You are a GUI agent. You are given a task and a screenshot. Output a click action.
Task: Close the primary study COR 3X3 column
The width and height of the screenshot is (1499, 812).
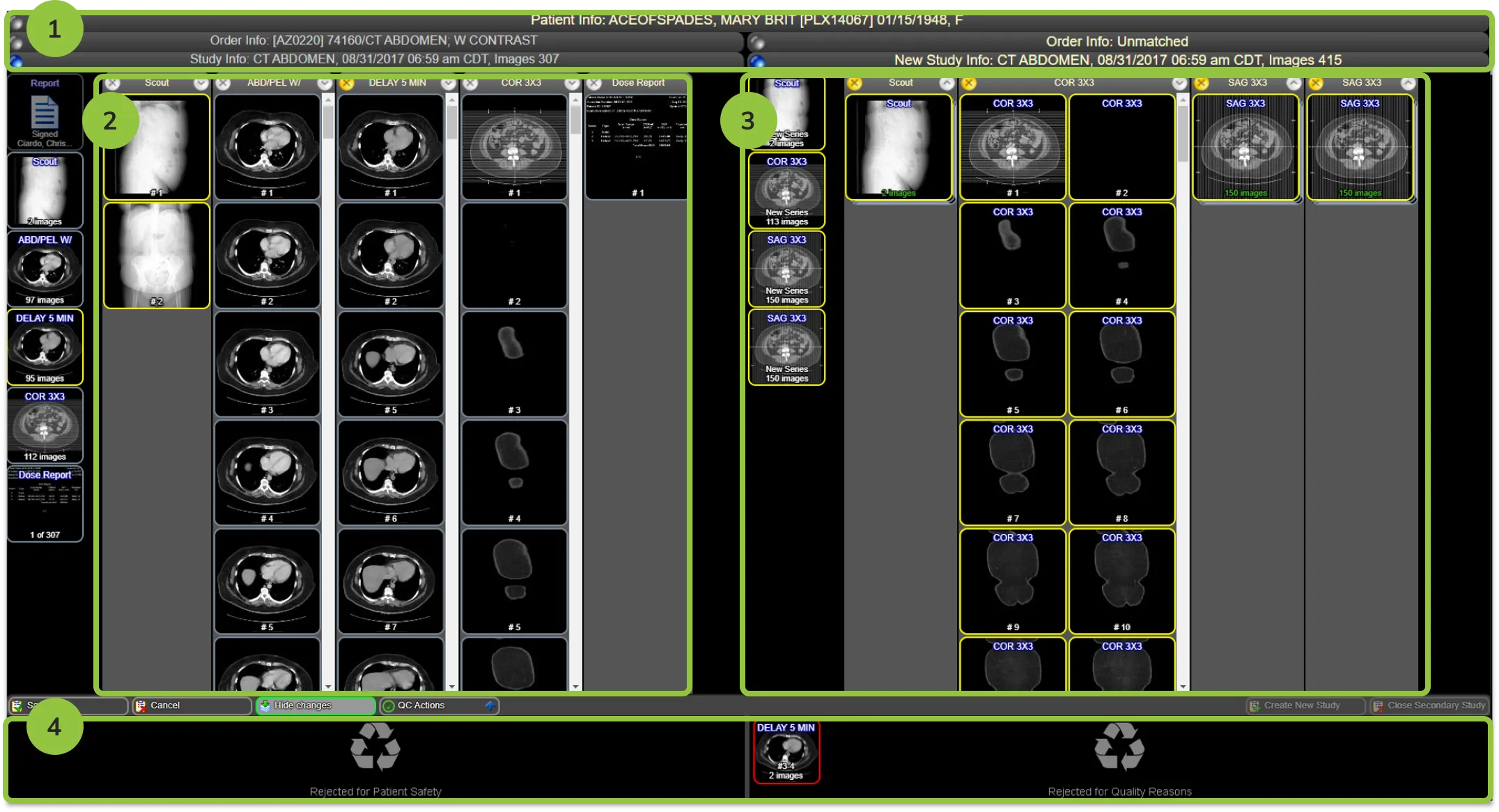pyautogui.click(x=471, y=84)
